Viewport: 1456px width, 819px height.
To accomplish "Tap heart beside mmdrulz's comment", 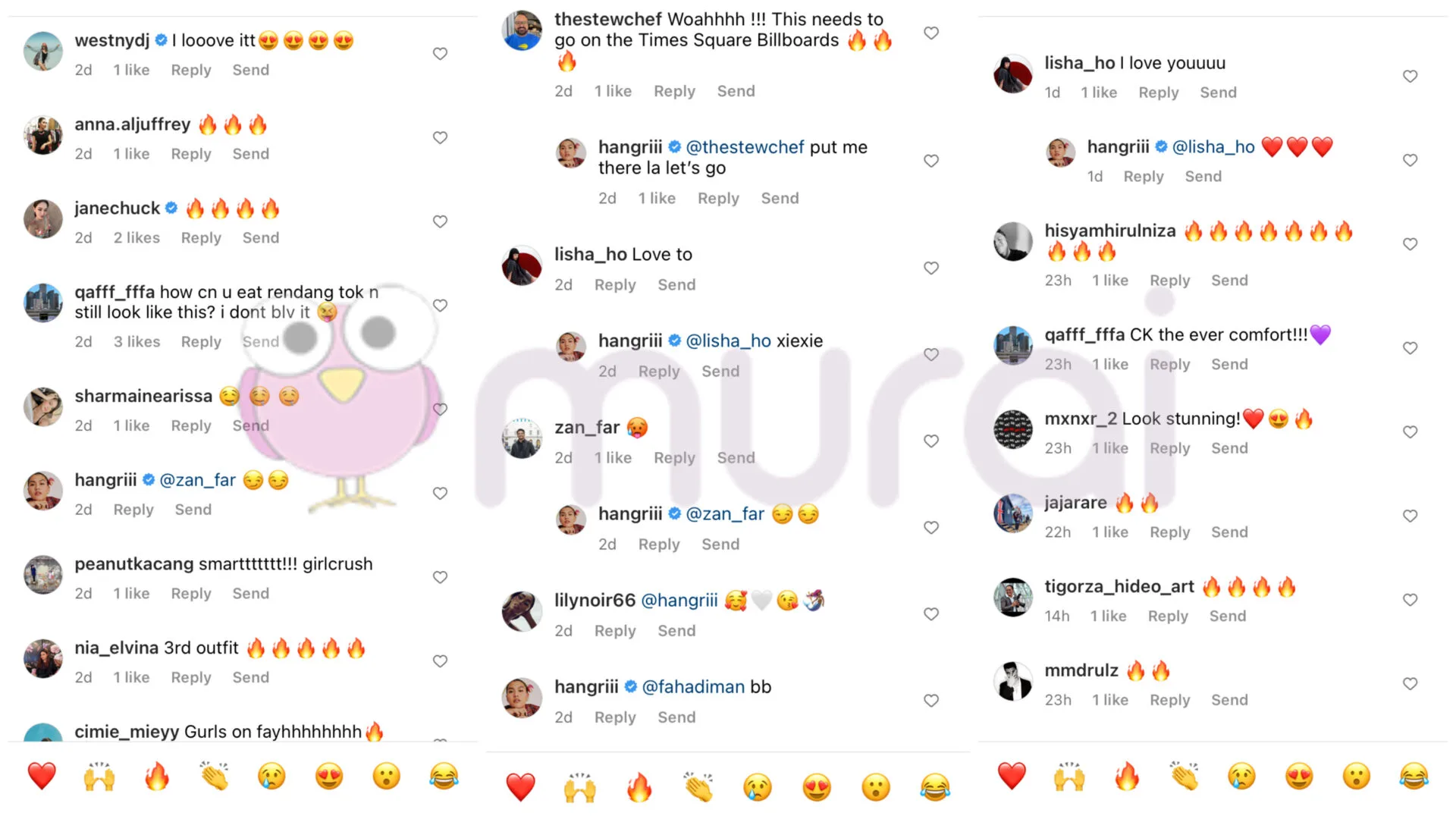I will [x=1410, y=683].
